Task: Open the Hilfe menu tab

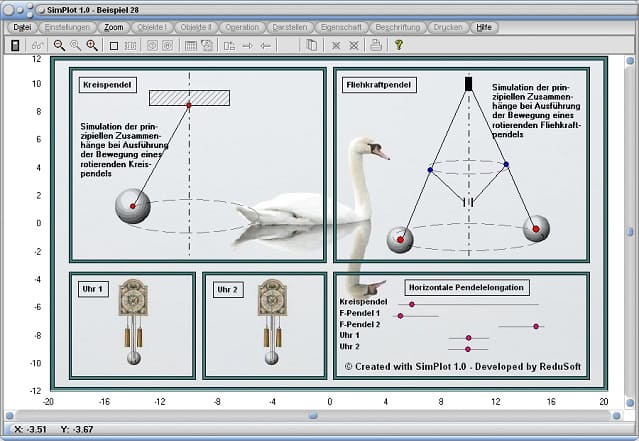Action: tap(484, 27)
